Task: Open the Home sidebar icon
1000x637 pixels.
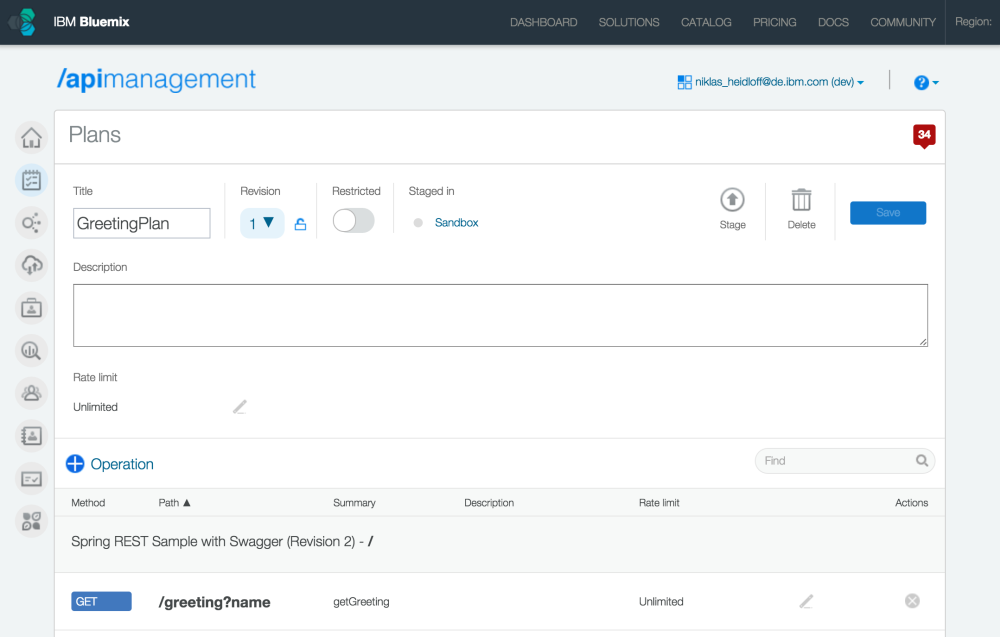Action: pos(31,137)
